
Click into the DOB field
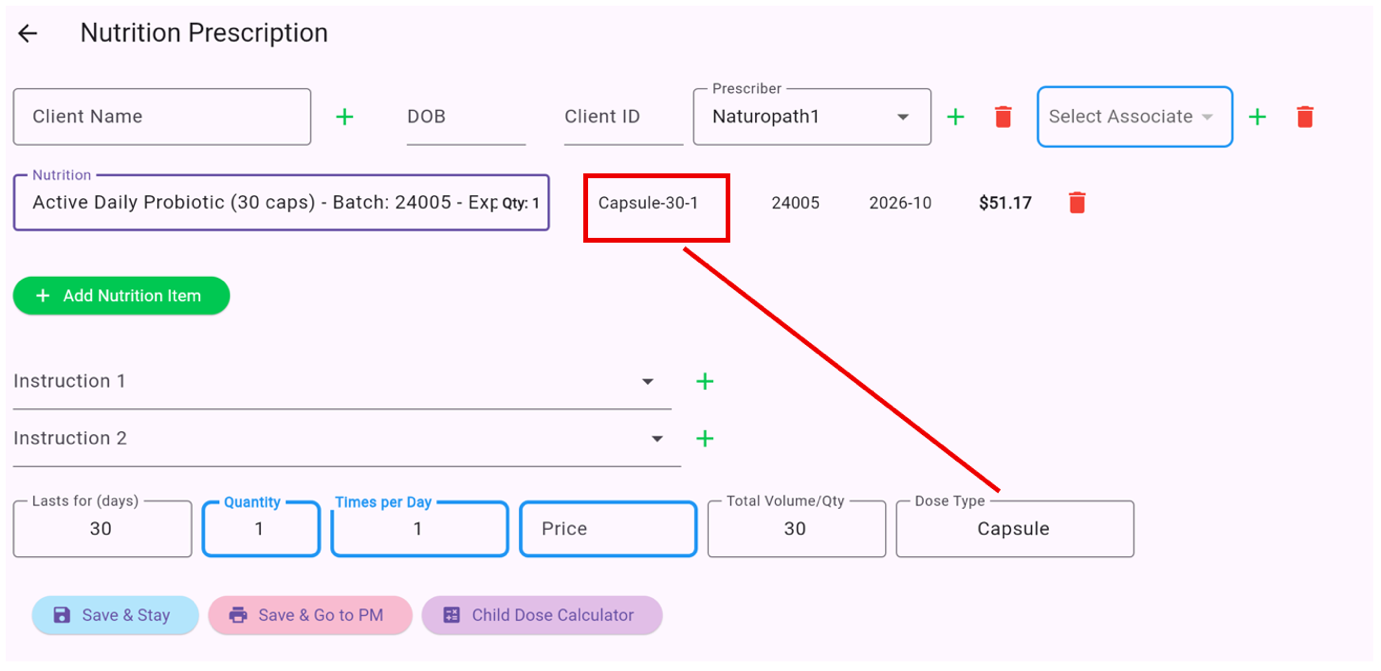click(x=466, y=117)
